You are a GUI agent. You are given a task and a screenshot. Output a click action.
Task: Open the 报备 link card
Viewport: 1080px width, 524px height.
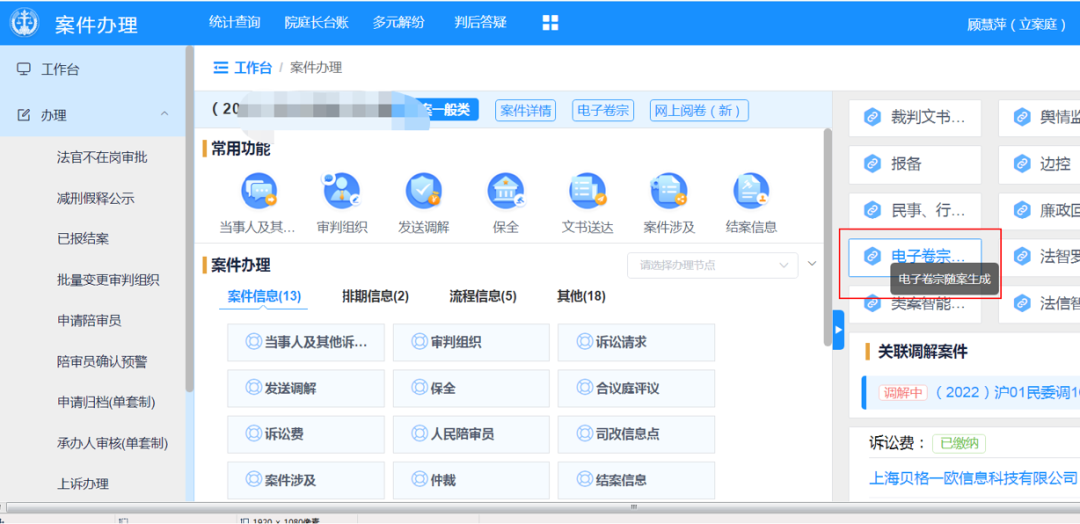click(x=915, y=164)
